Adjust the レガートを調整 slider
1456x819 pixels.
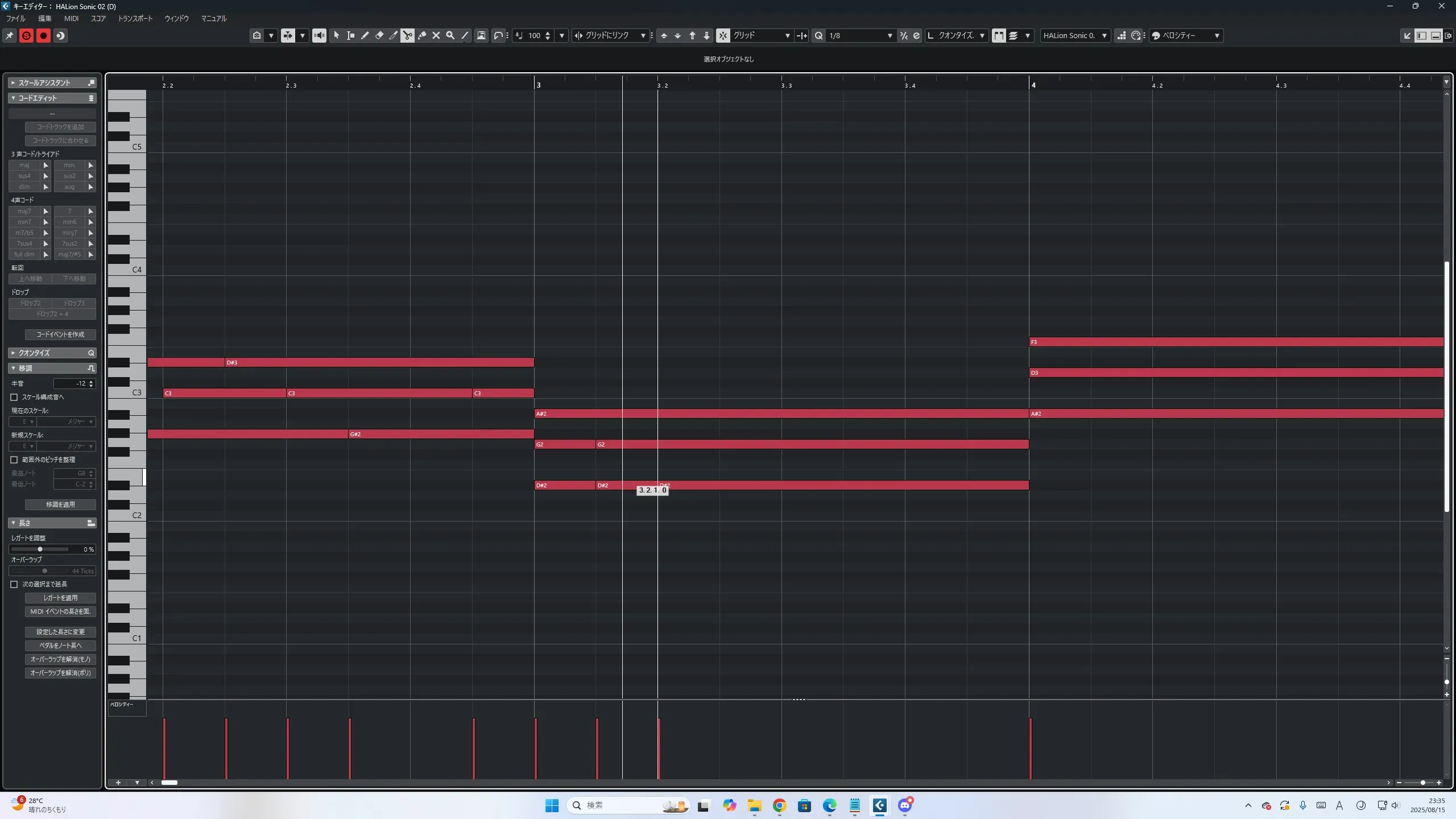tap(40, 549)
